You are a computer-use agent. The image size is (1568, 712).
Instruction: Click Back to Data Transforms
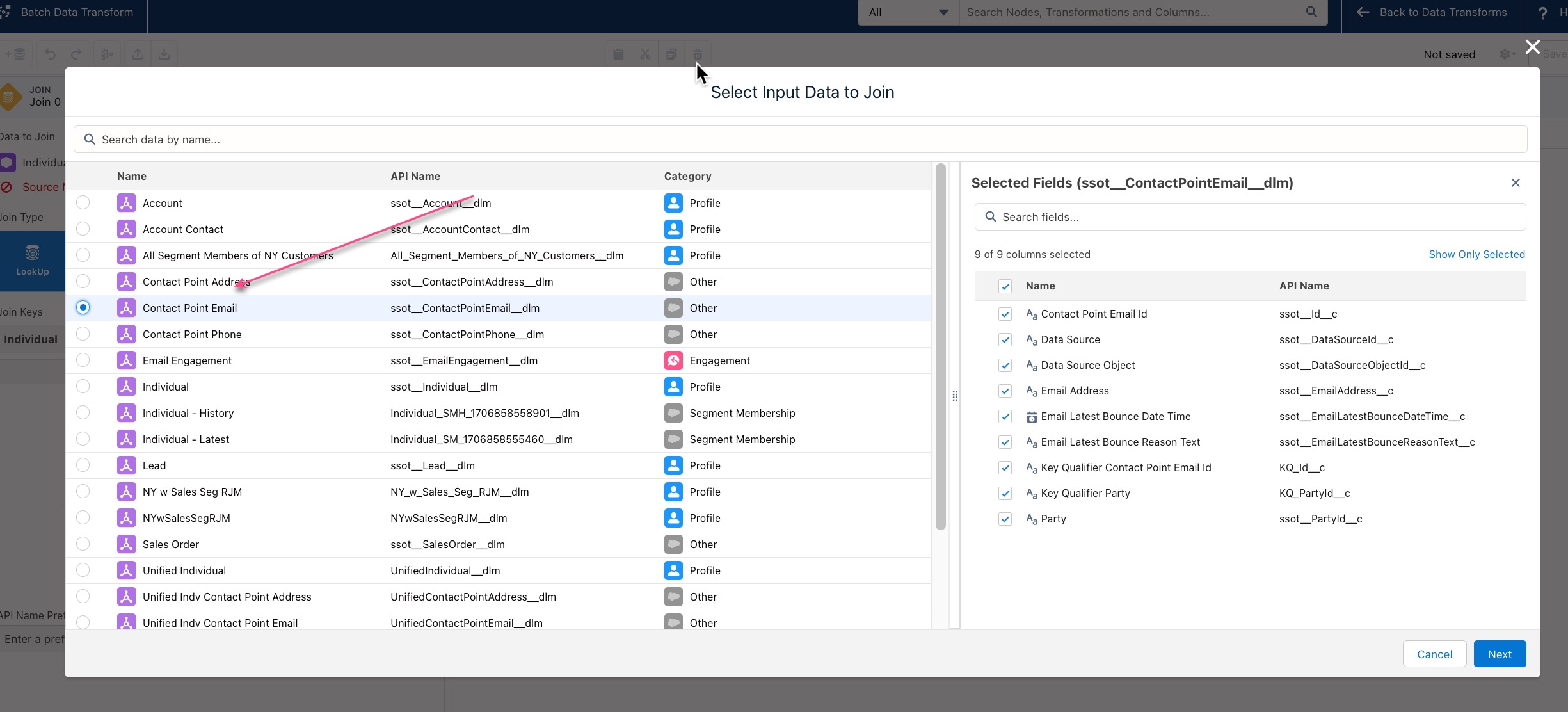tap(1431, 12)
